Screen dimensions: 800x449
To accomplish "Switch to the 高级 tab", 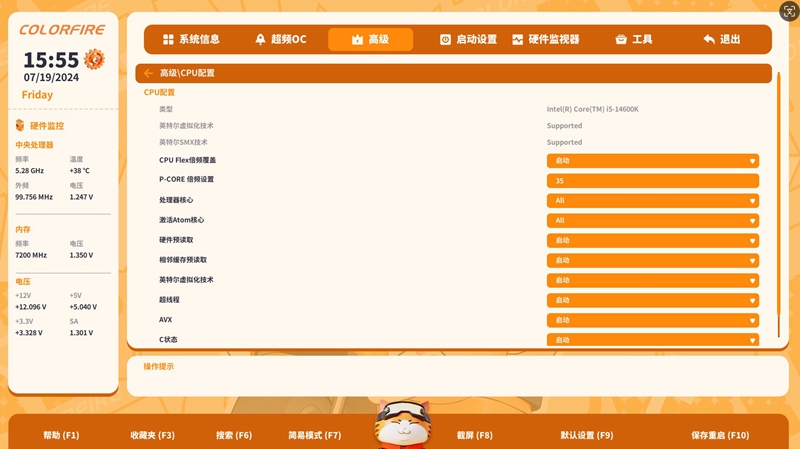I will pos(370,40).
